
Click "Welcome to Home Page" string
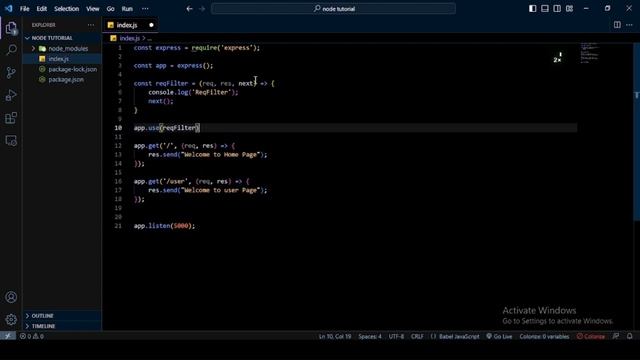[221, 155]
